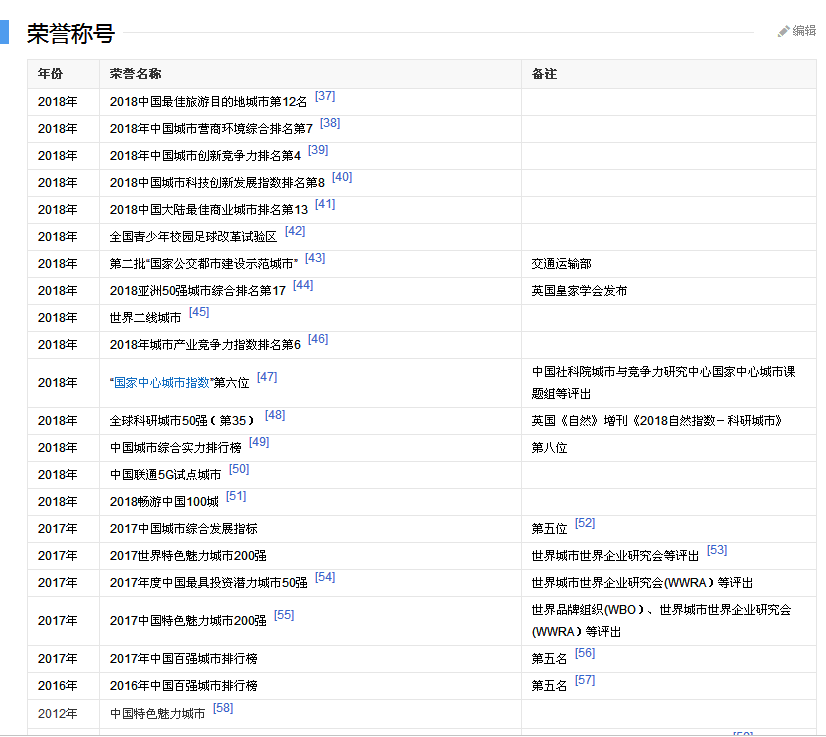Select the 荣誉称号 section heading
The height and width of the screenshot is (737, 826).
pos(71,33)
